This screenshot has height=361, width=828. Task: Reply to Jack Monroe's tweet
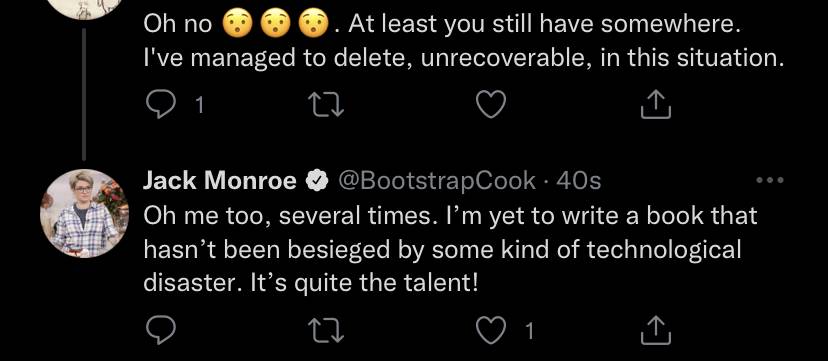point(160,330)
